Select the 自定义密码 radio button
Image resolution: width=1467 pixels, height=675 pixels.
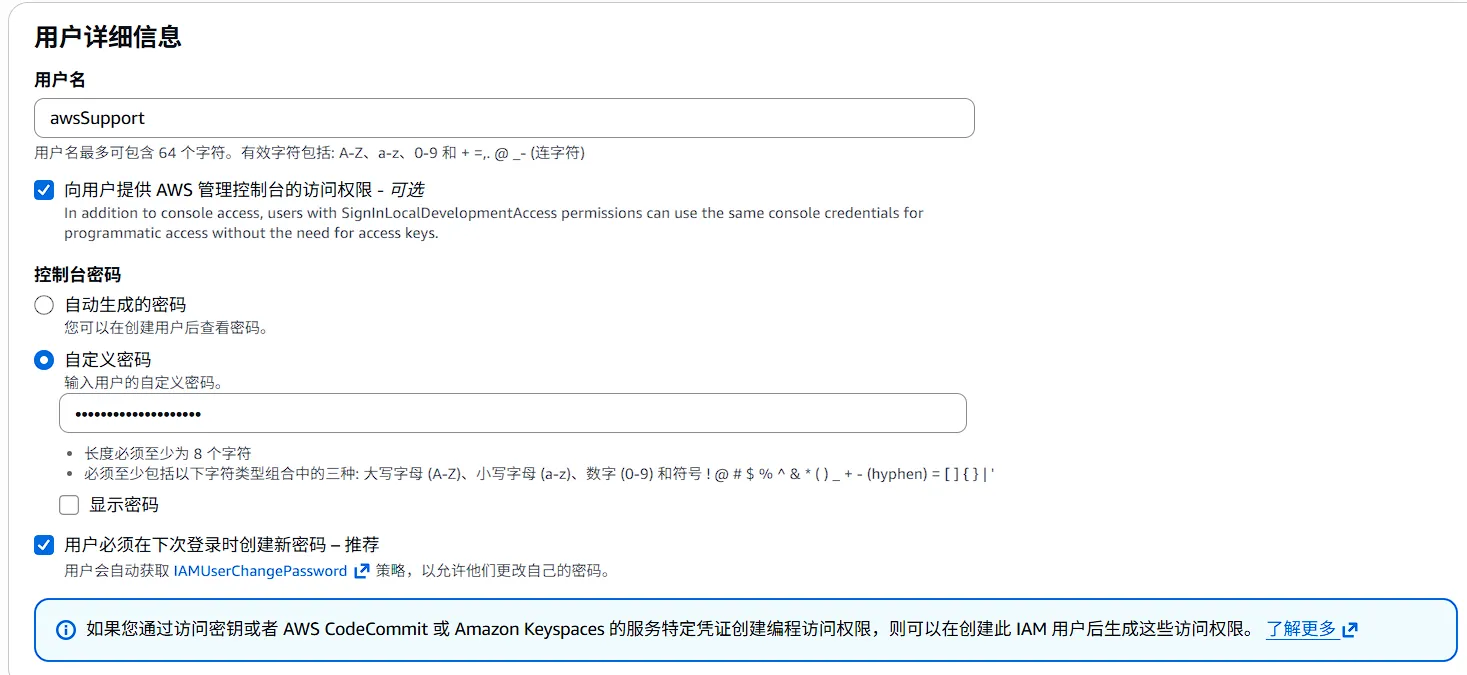click(x=44, y=360)
